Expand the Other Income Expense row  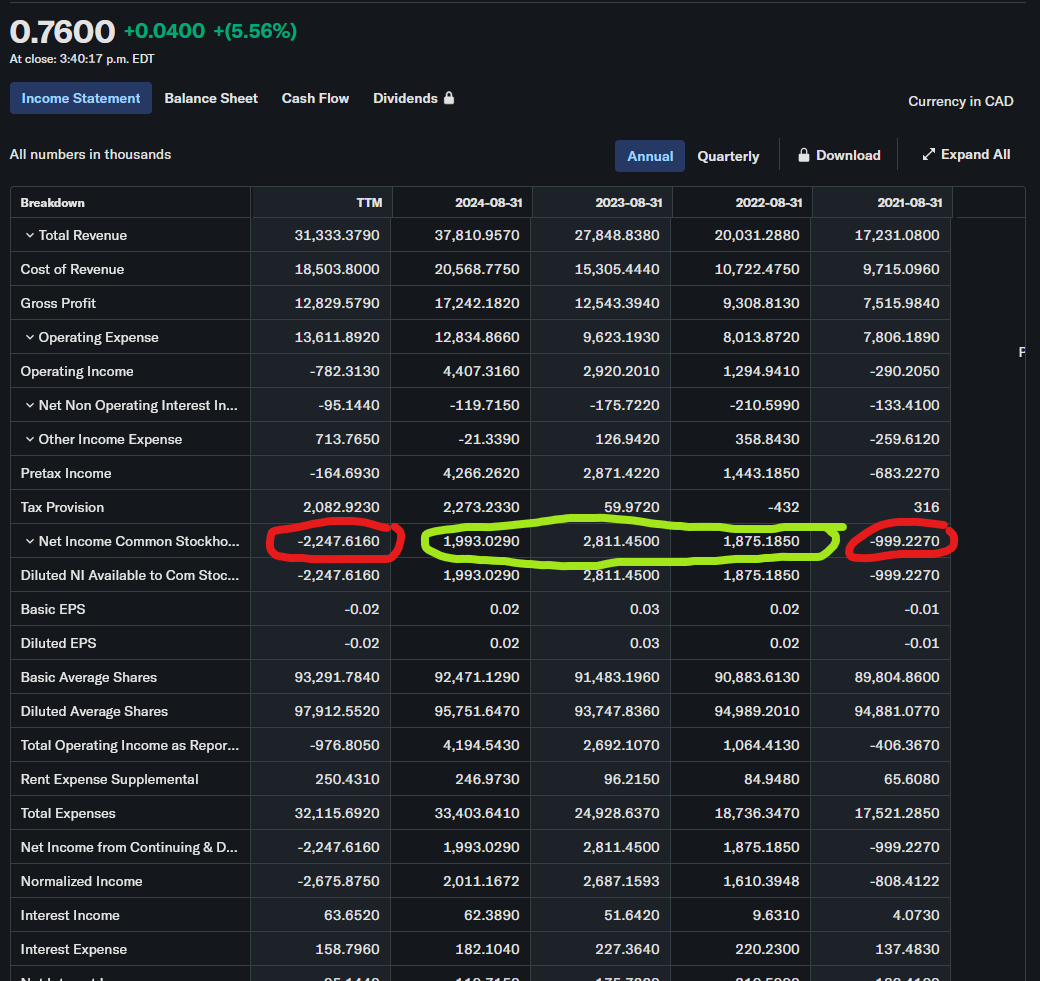click(x=29, y=439)
